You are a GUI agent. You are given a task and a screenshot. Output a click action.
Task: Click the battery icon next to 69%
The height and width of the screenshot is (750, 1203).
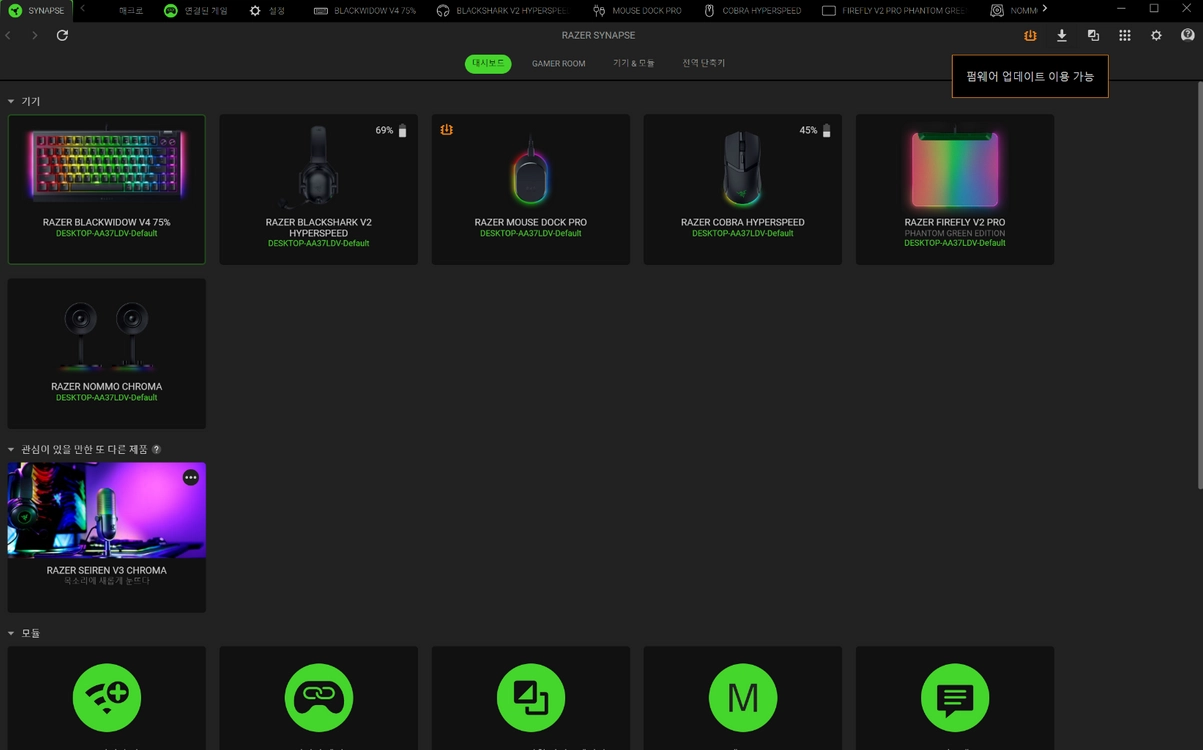click(402, 131)
